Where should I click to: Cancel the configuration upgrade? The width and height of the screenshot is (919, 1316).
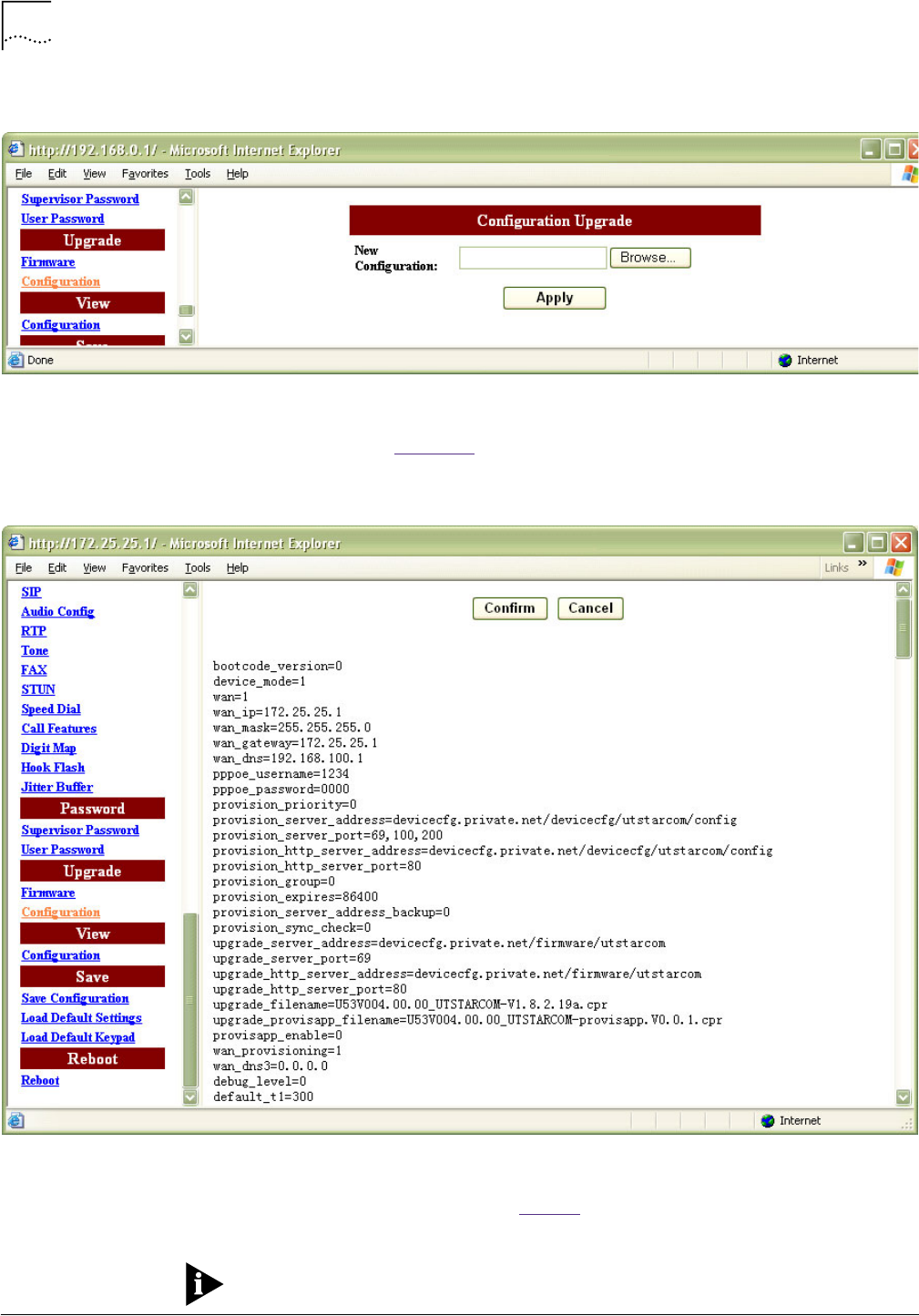(x=590, y=608)
